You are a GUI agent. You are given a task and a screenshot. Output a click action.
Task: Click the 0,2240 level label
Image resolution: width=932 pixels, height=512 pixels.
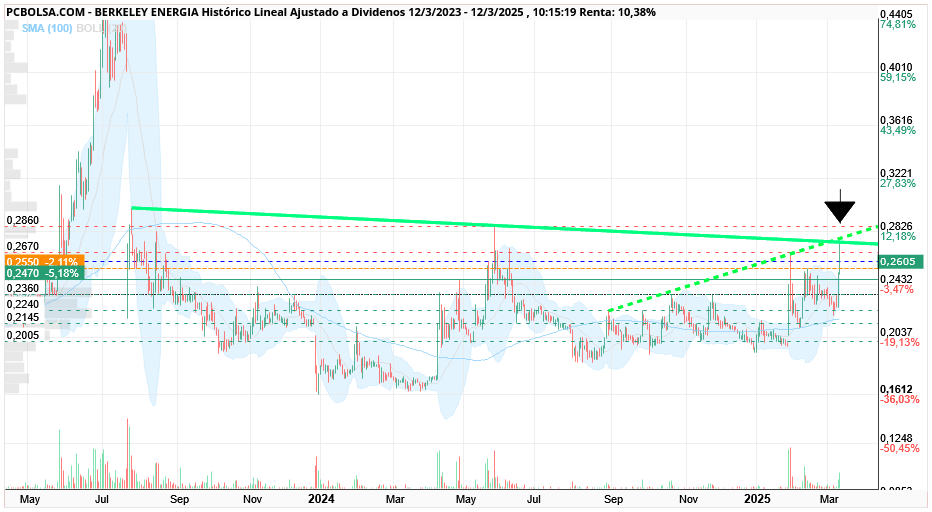(23, 304)
